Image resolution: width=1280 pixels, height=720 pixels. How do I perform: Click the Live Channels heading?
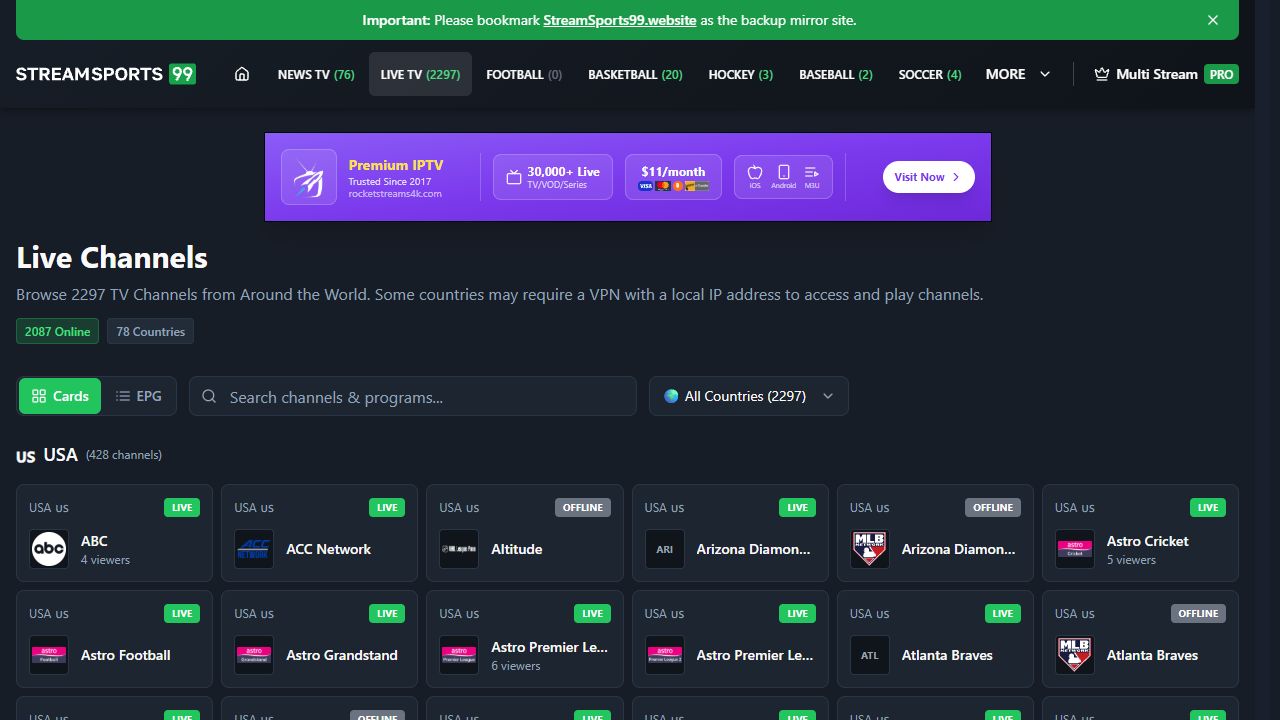tap(112, 257)
